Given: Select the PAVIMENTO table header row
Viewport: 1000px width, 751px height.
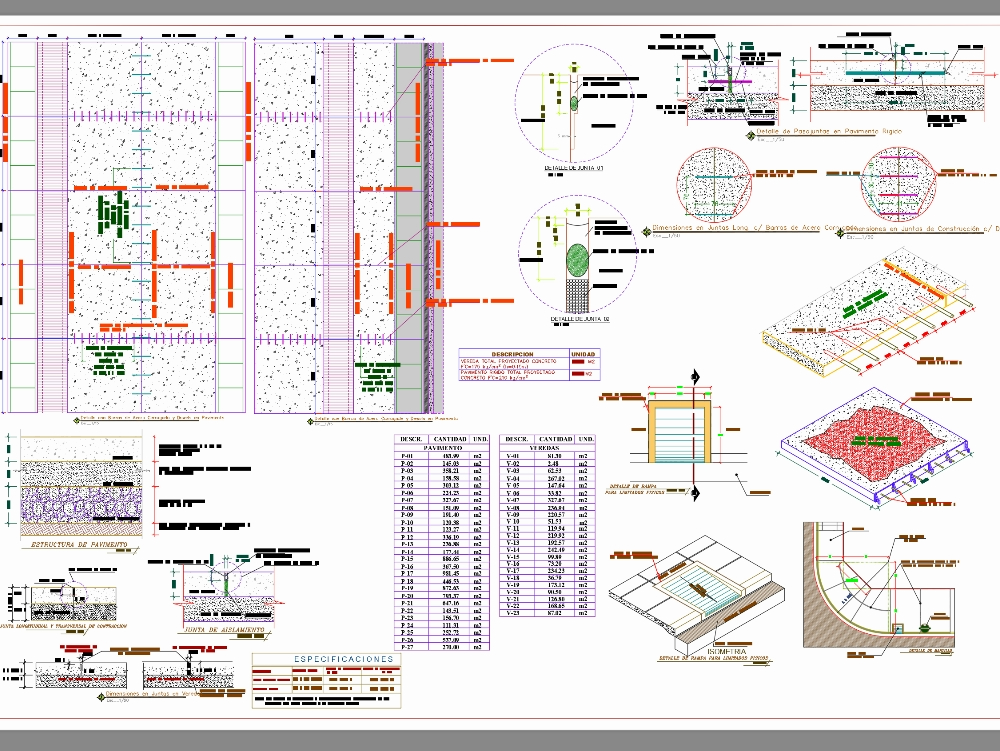Looking at the screenshot, I should click(445, 449).
